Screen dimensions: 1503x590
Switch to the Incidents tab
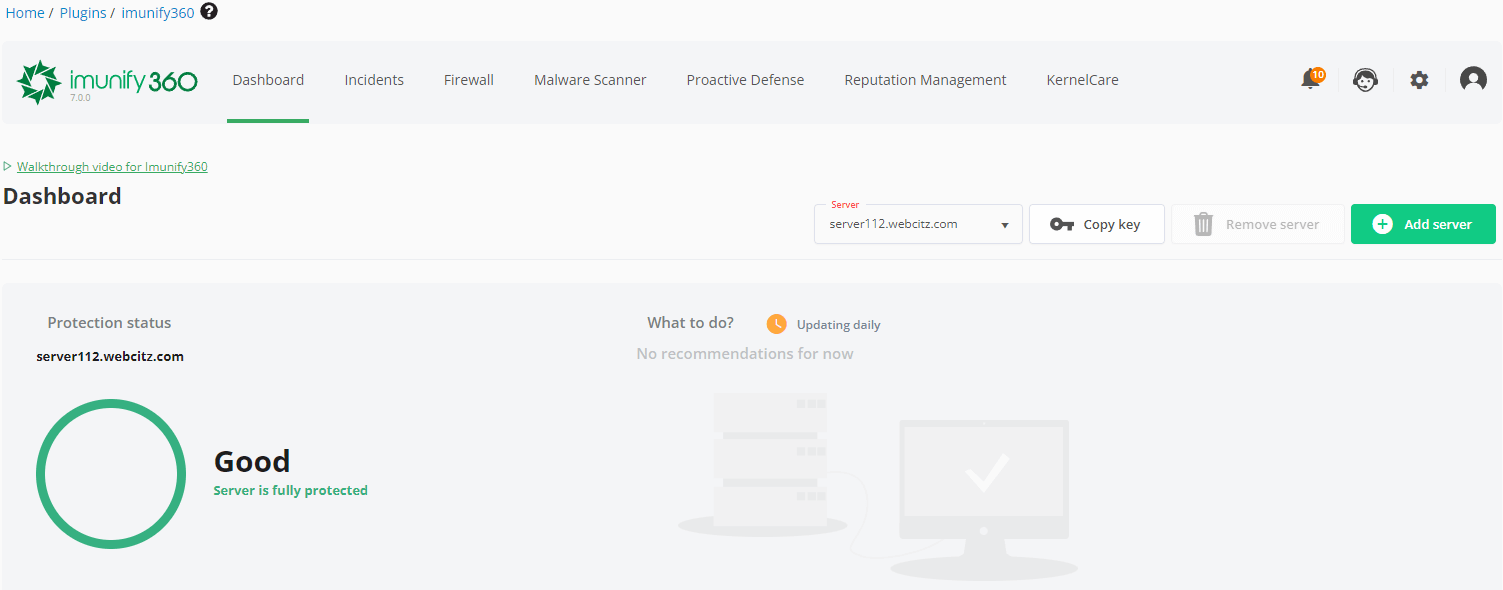point(374,80)
